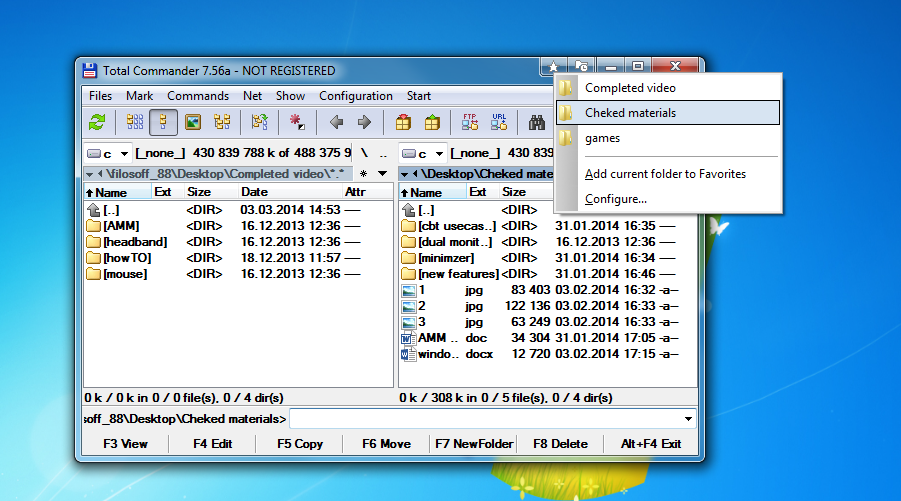
Task: Open left panel directory hotlist asterisk button
Action: 363,174
